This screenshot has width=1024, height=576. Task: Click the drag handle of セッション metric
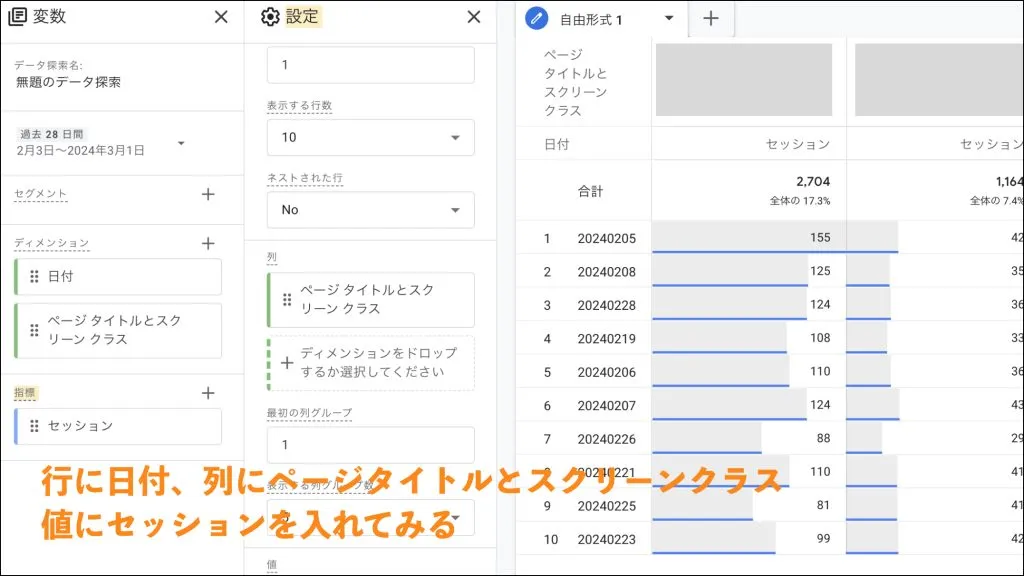coord(34,426)
